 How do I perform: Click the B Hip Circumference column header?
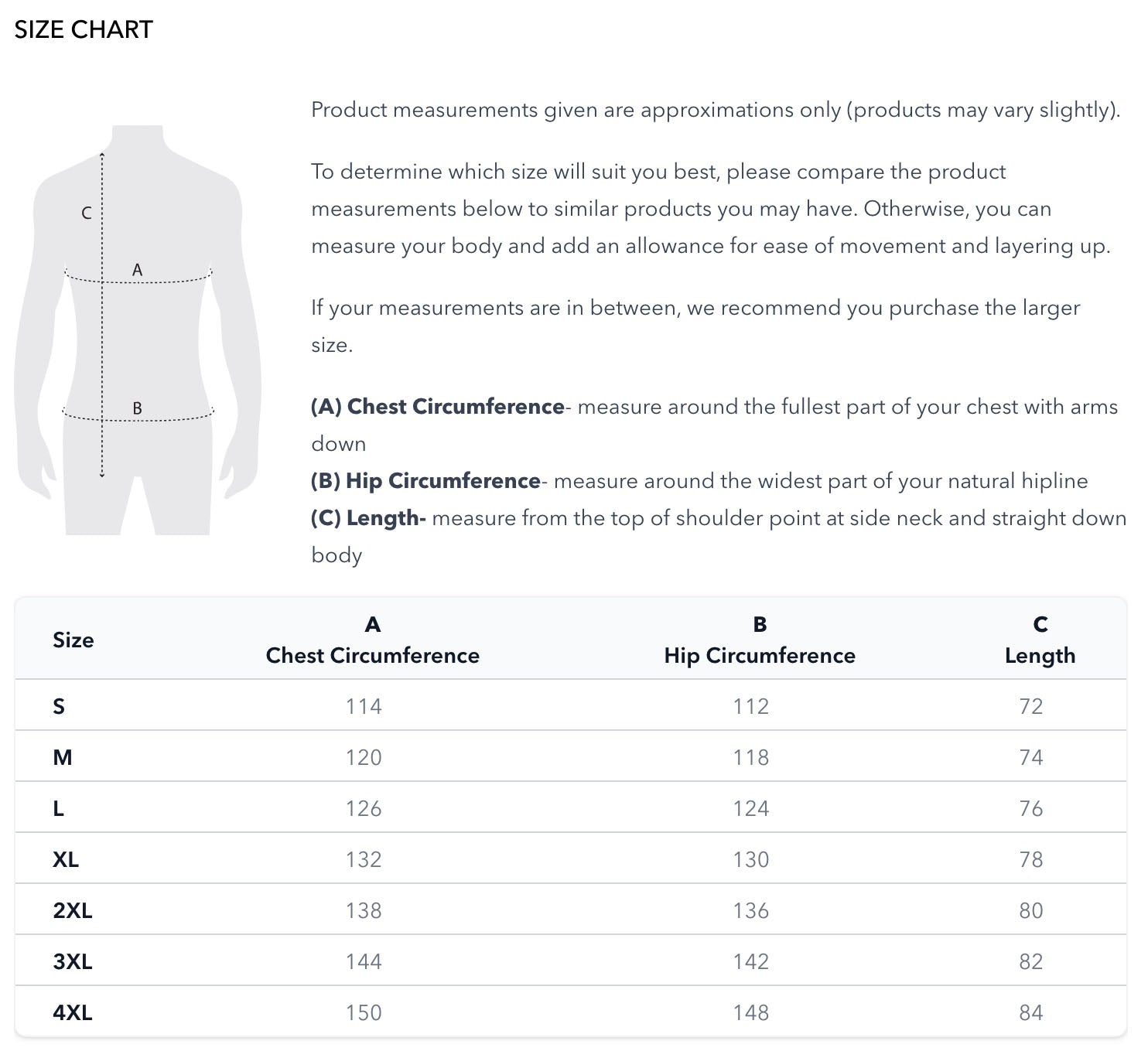tap(760, 640)
